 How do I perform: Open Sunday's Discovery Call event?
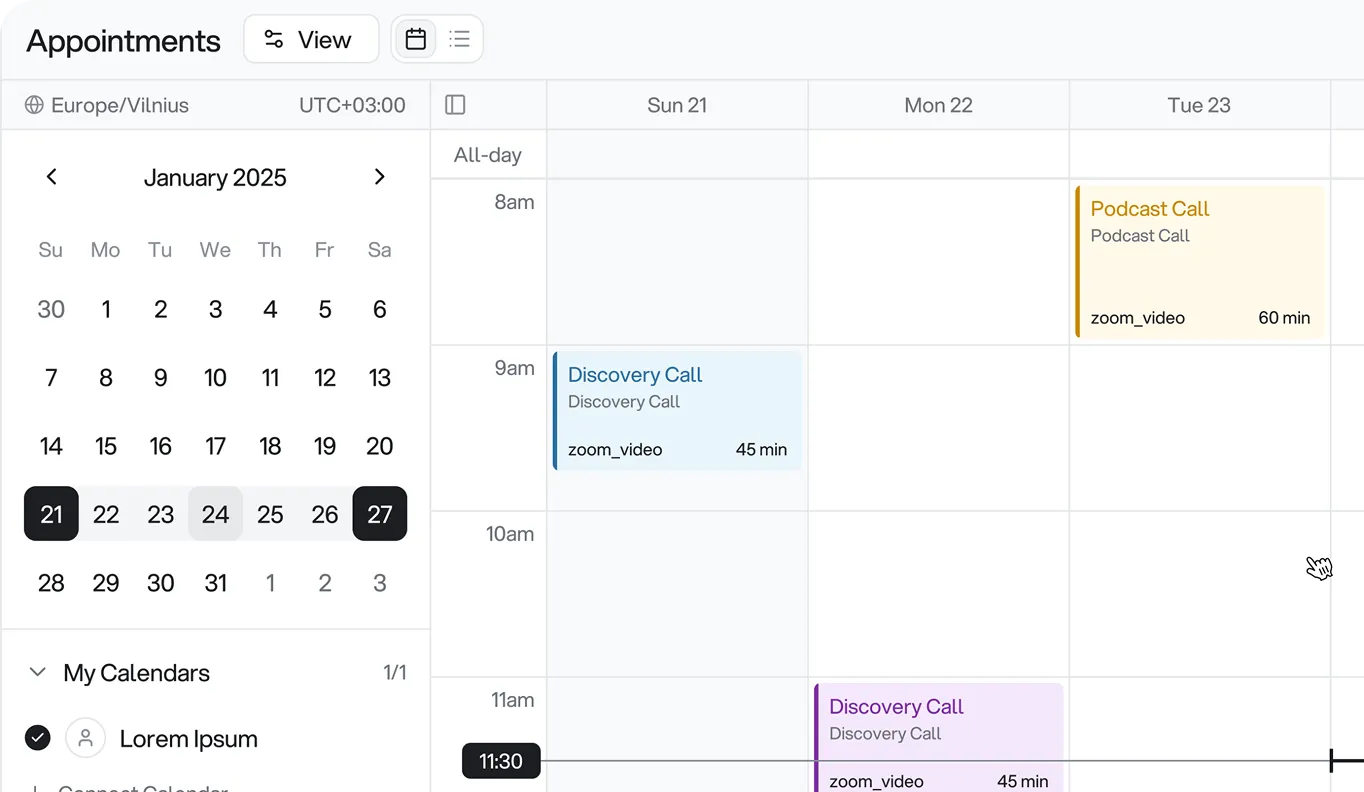point(677,410)
